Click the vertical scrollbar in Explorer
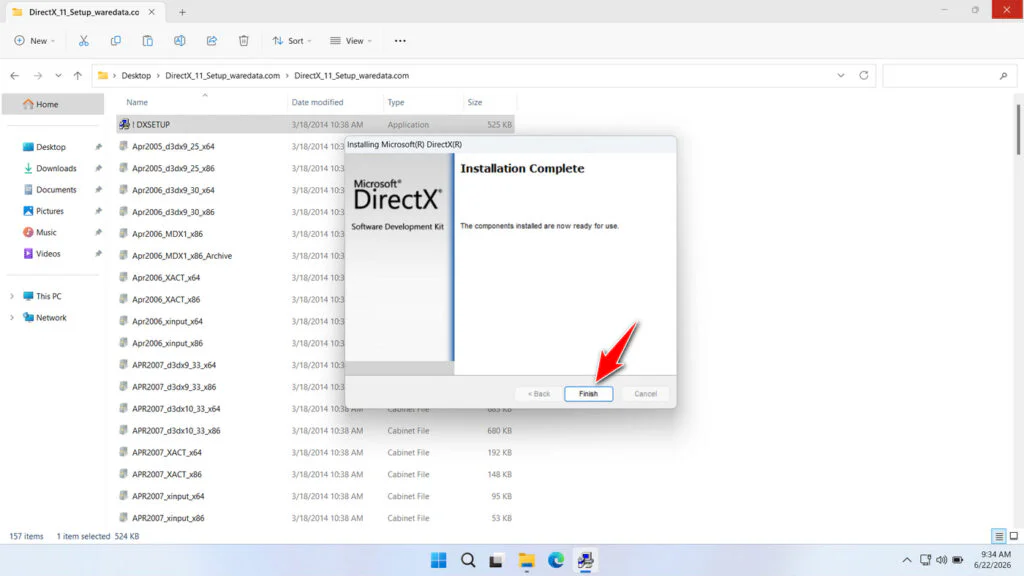The height and width of the screenshot is (576, 1024). (1017, 129)
